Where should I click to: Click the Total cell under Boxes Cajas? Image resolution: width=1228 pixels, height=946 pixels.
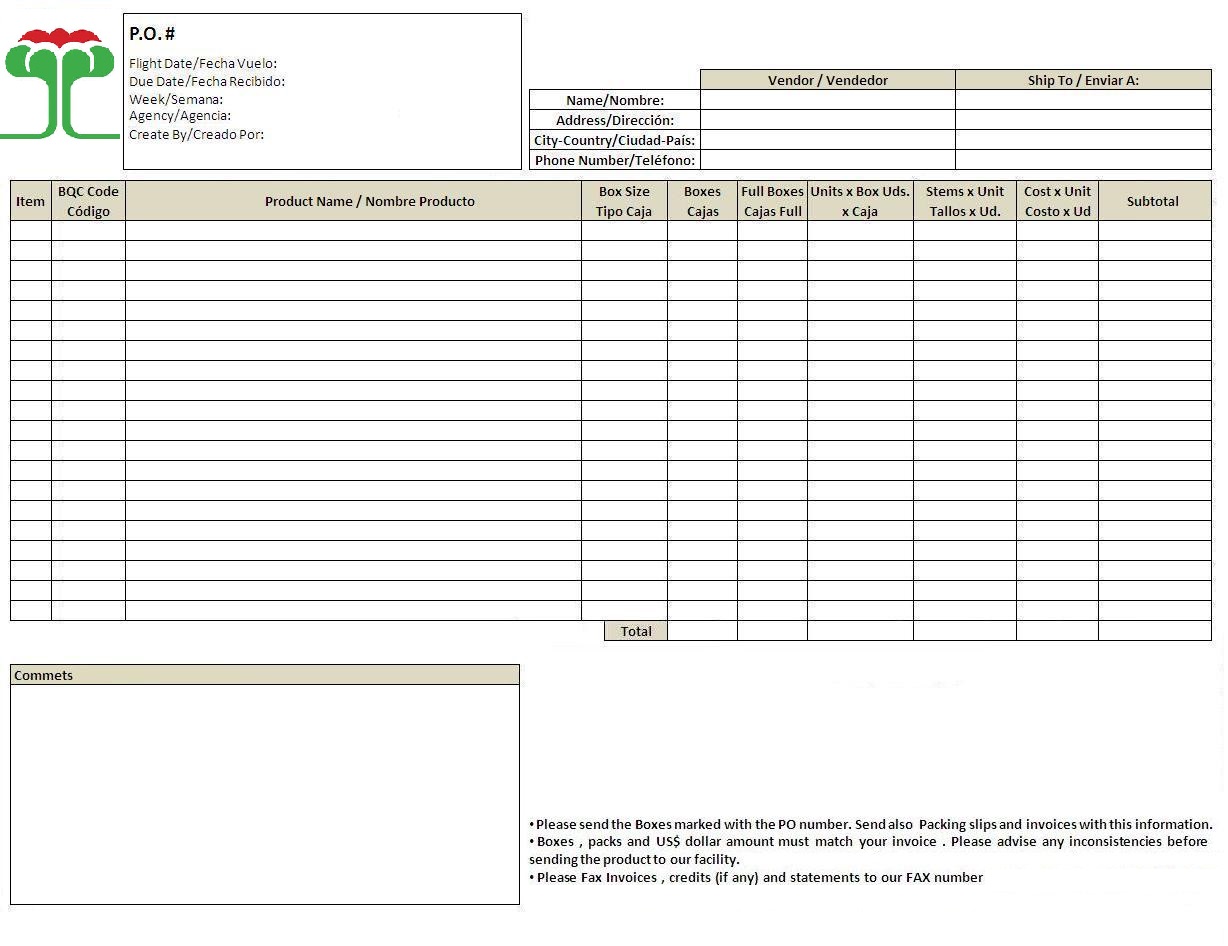702,631
